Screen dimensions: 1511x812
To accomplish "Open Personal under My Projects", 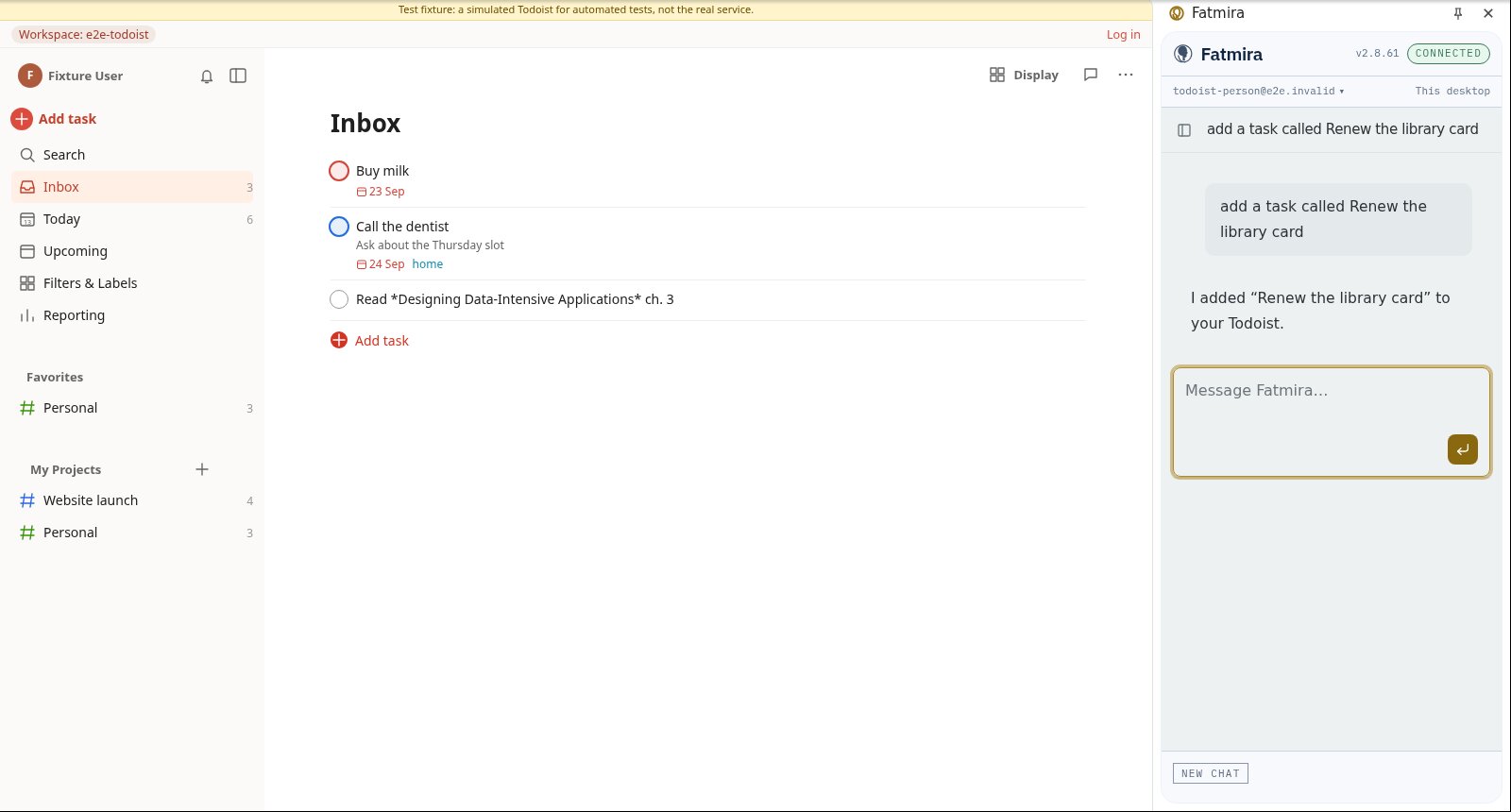I will [132, 533].
